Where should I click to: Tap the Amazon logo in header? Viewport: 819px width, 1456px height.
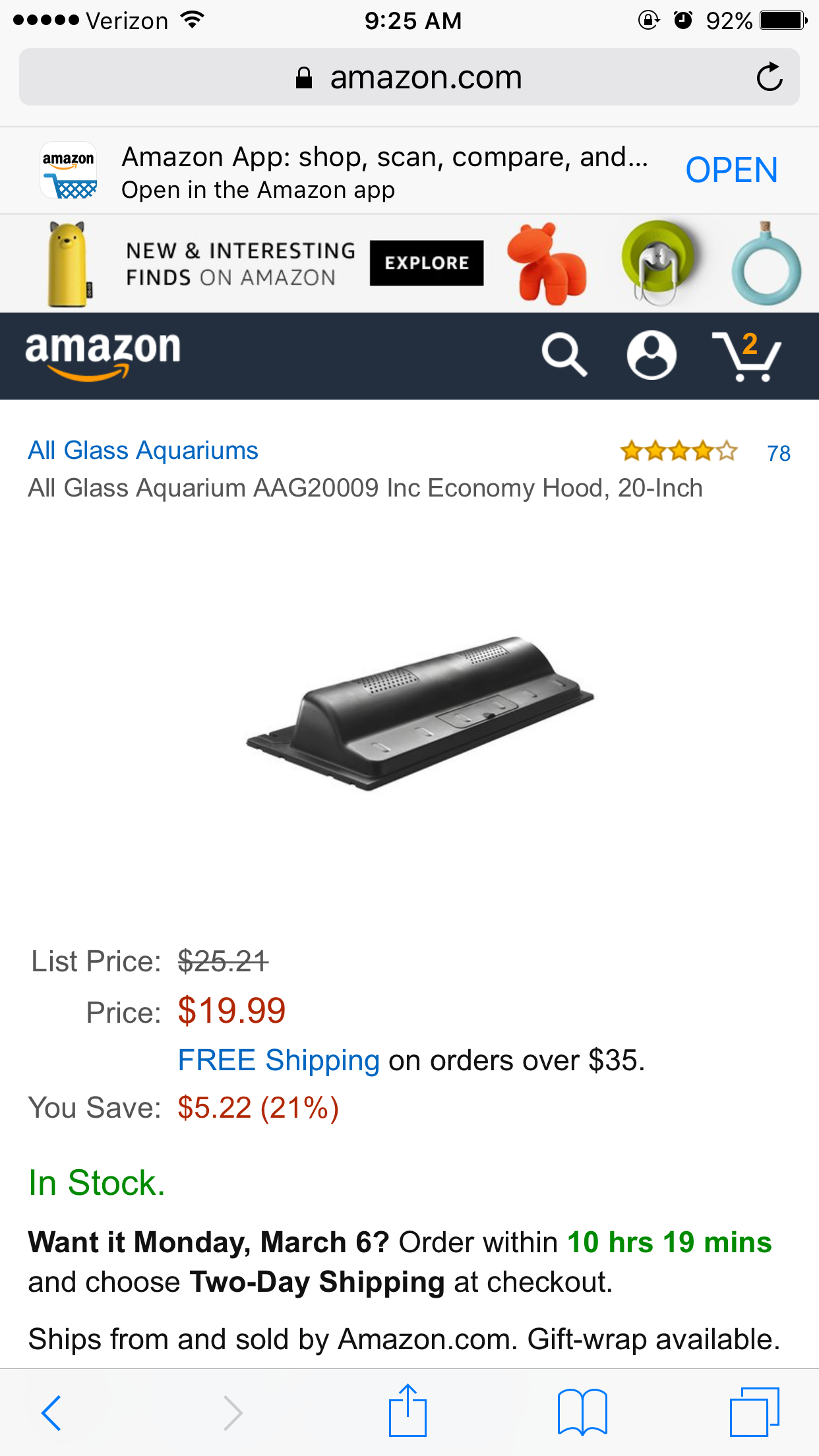[x=103, y=355]
